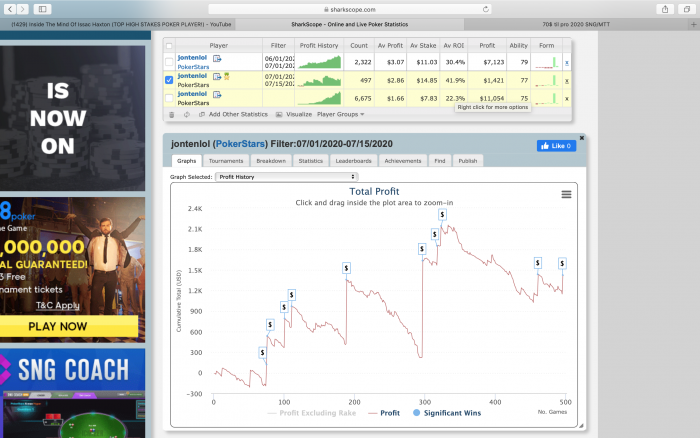
Task: Expand the Player Groups dropdown
Action: [x=341, y=114]
